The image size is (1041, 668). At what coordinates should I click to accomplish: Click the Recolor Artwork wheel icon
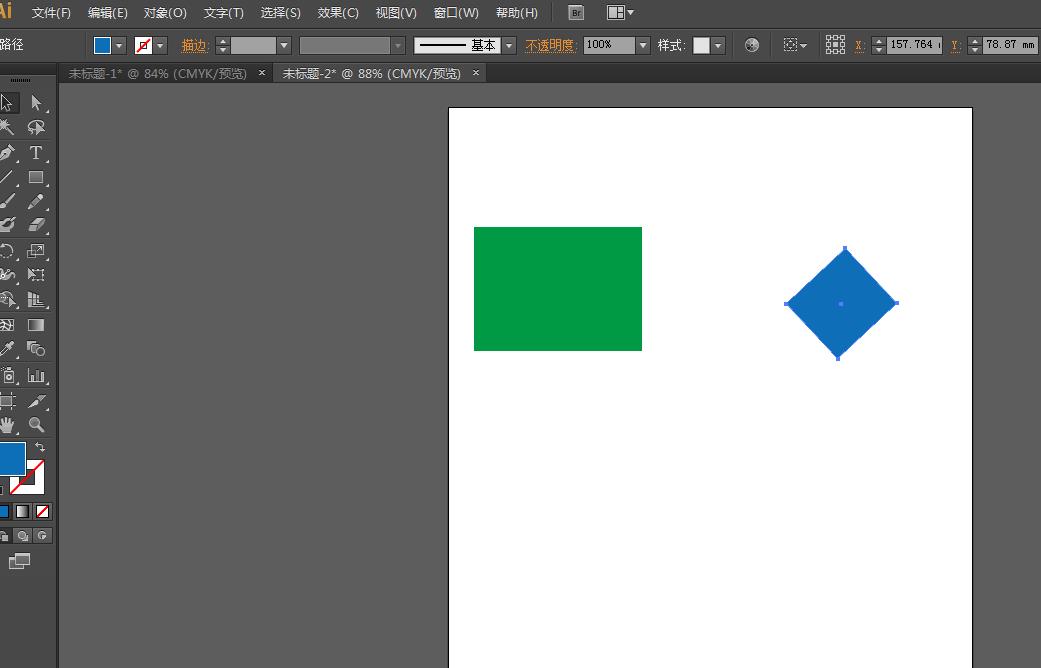[752, 45]
